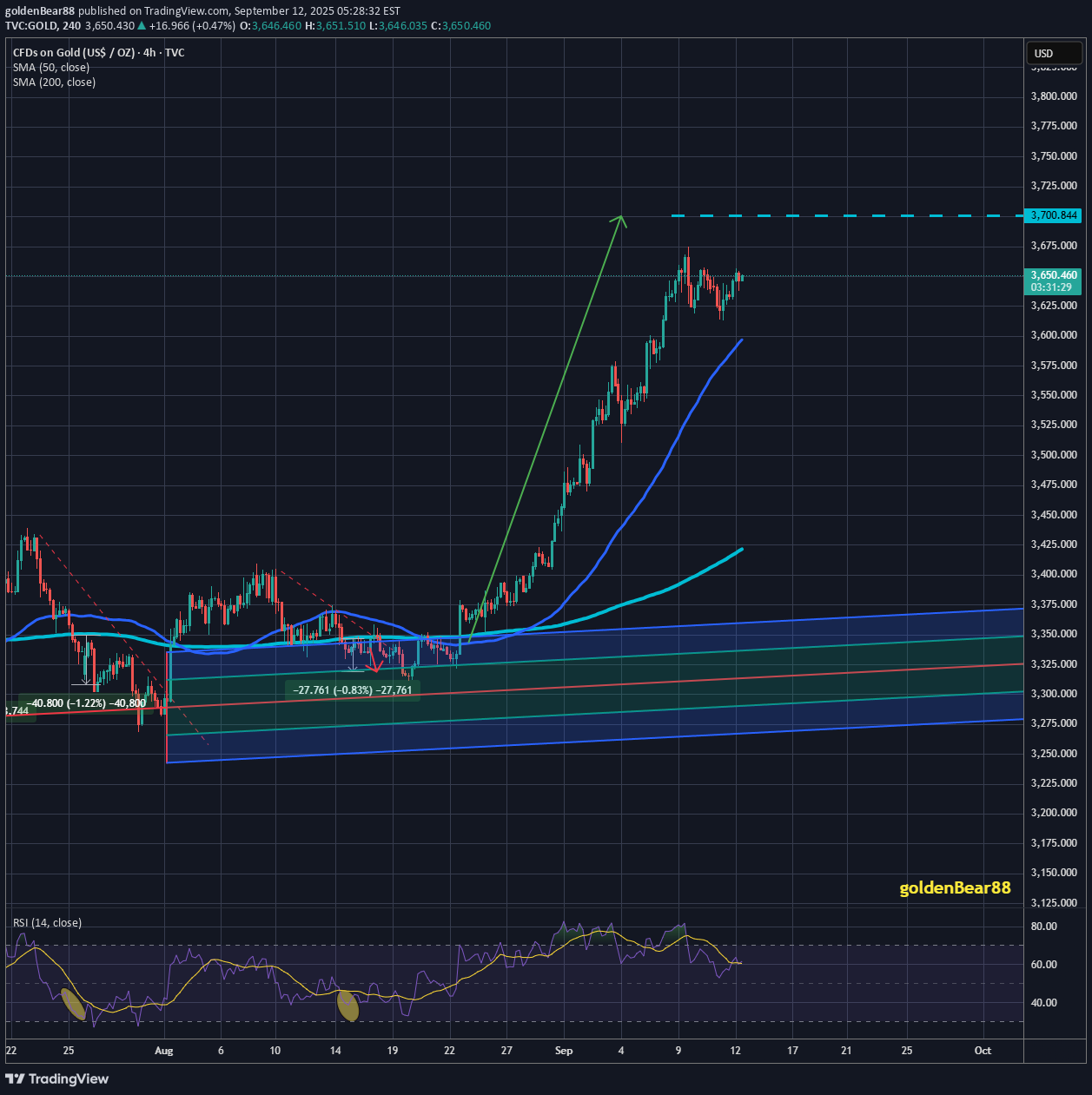Click the -40.800 (-1.22%) measurement label
The width and height of the screenshot is (1092, 1095).
pyautogui.click(x=86, y=703)
